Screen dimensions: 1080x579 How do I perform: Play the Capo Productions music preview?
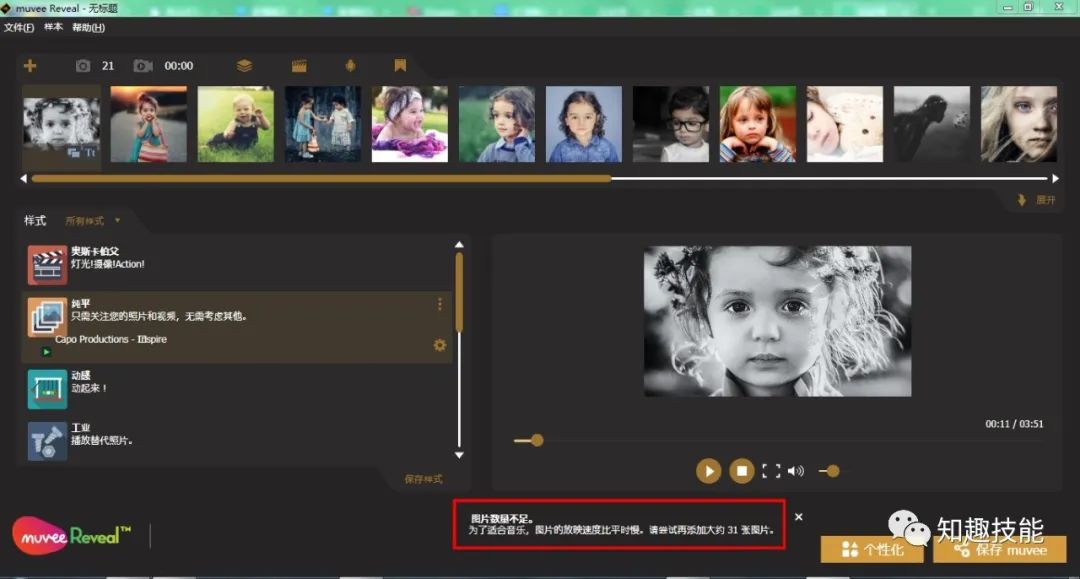(46, 352)
